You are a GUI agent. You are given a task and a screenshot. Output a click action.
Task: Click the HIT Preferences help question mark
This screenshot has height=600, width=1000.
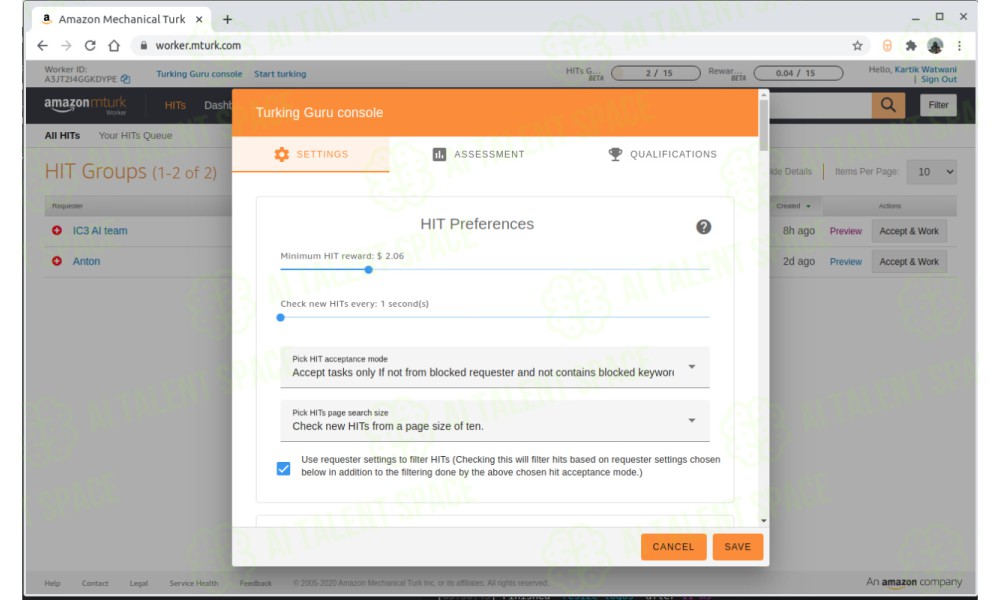[x=703, y=227]
